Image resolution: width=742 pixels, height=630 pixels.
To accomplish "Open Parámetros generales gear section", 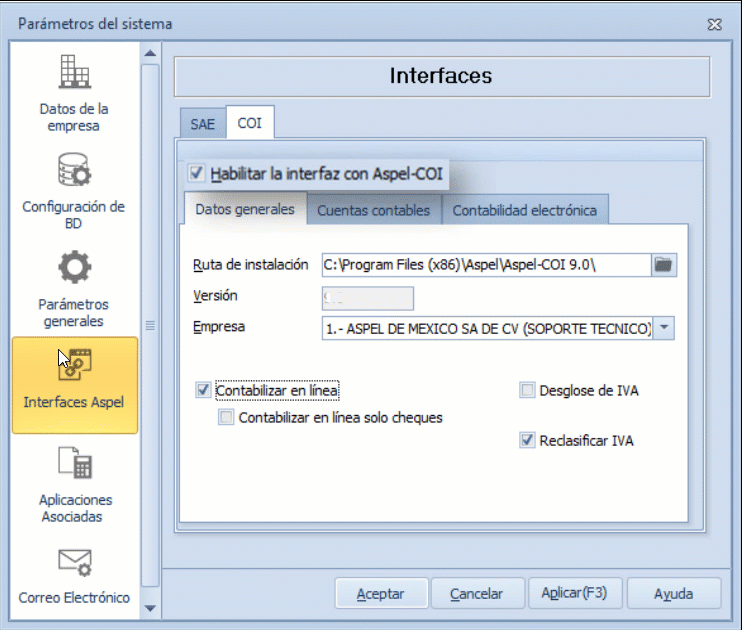I will pyautogui.click(x=74, y=289).
